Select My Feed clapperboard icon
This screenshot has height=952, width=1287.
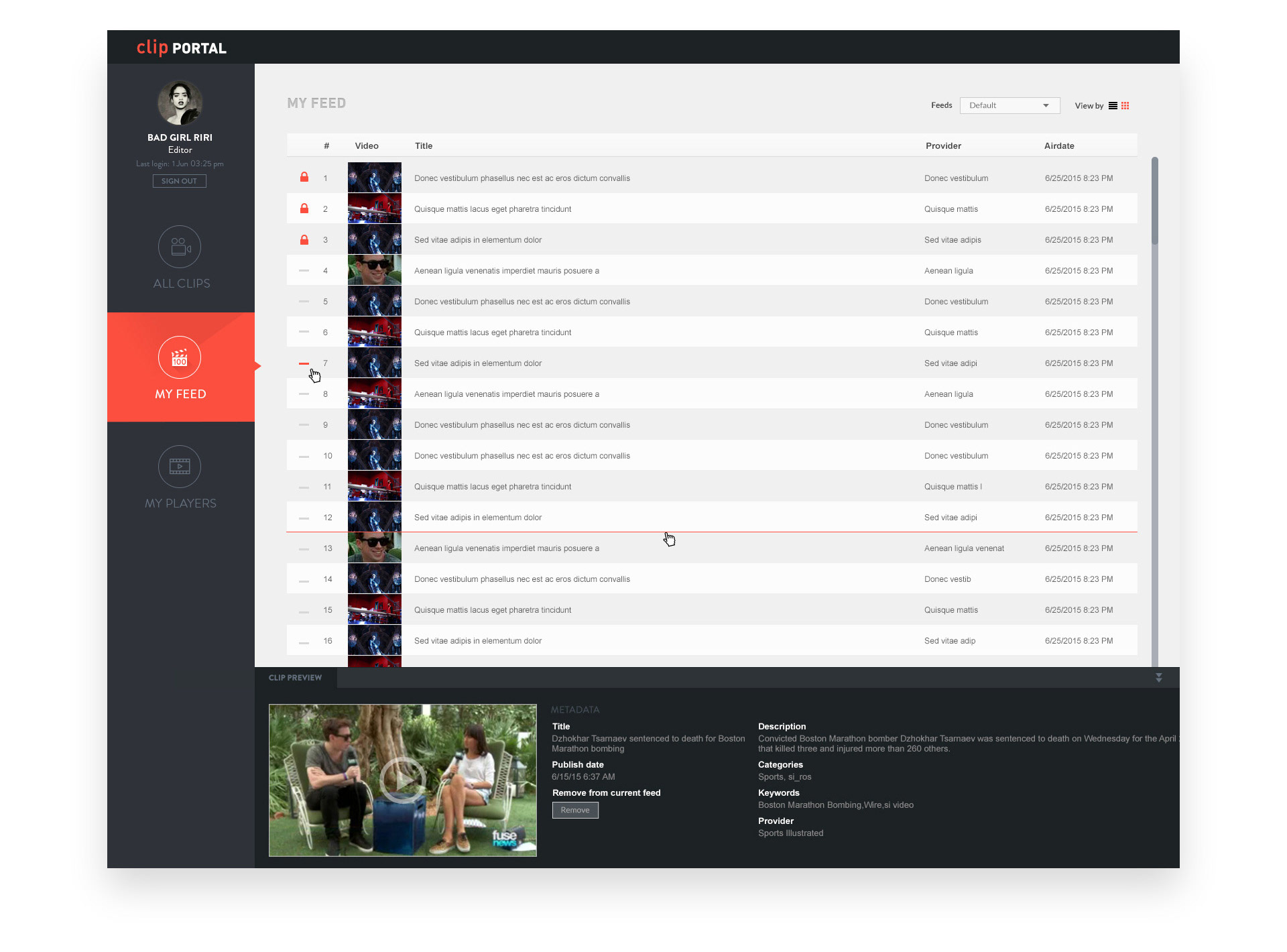[x=180, y=357]
